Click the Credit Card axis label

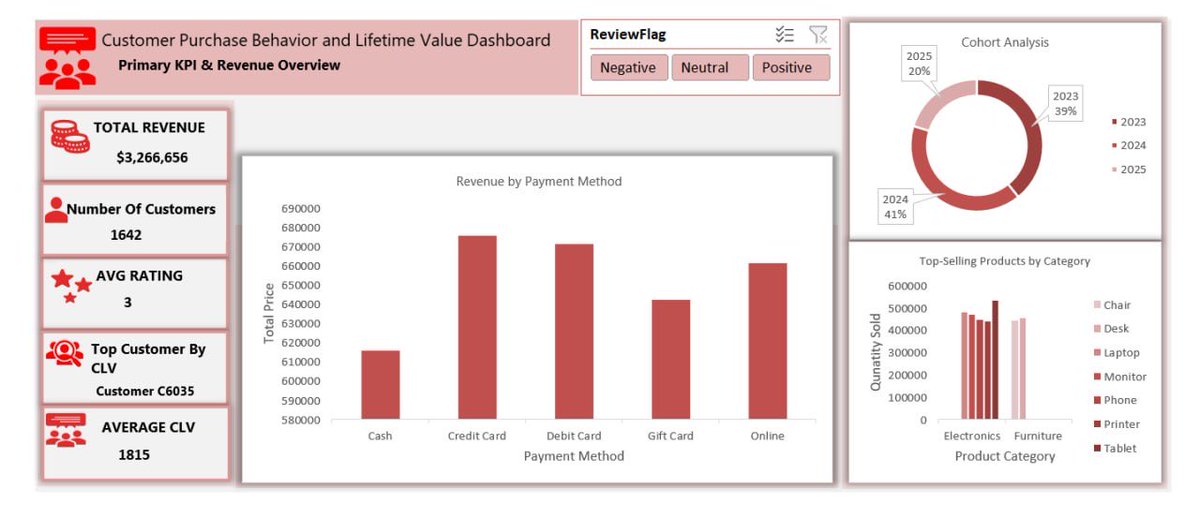pos(477,436)
